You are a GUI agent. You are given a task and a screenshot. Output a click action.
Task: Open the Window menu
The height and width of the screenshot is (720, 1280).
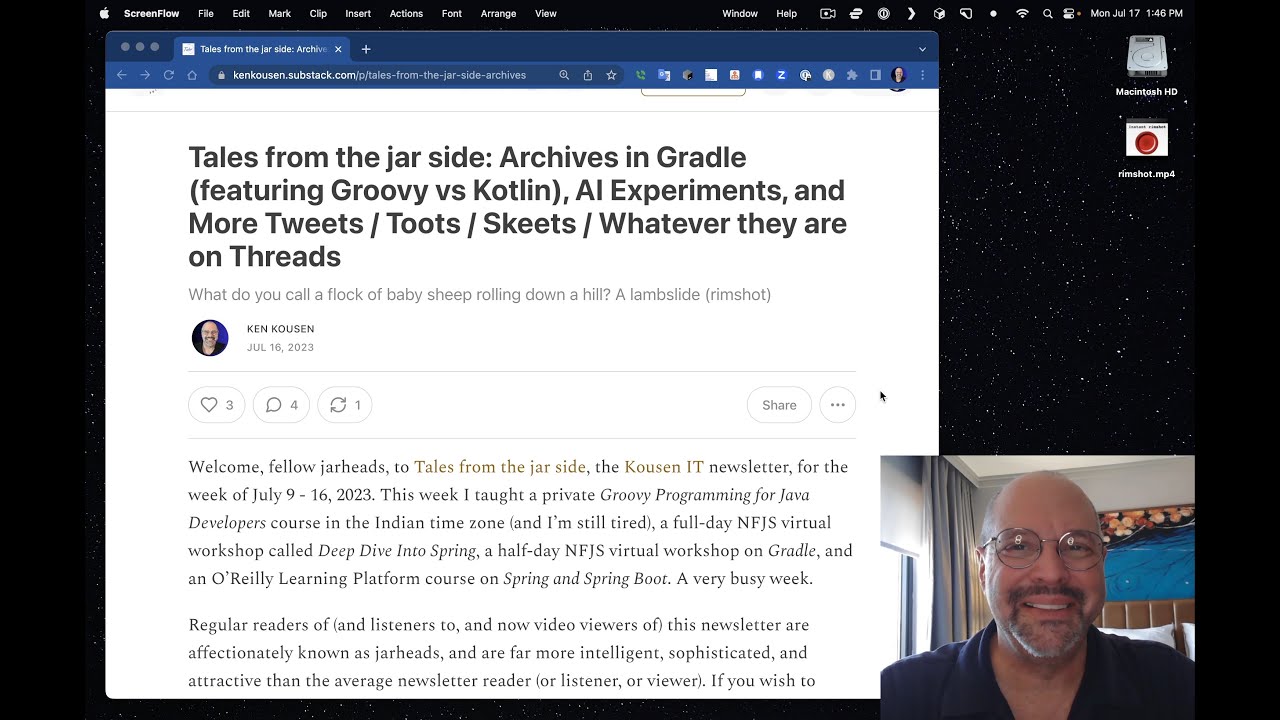click(740, 13)
